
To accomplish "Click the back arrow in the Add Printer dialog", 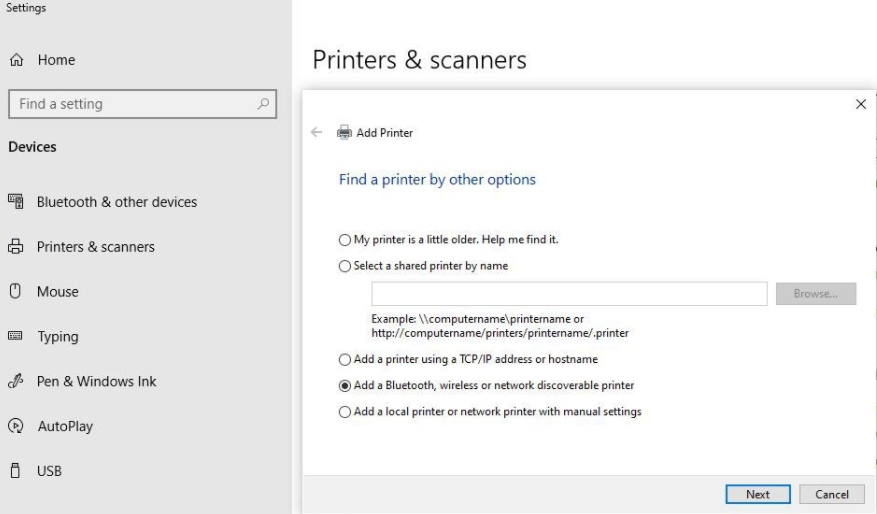I will [x=317, y=132].
